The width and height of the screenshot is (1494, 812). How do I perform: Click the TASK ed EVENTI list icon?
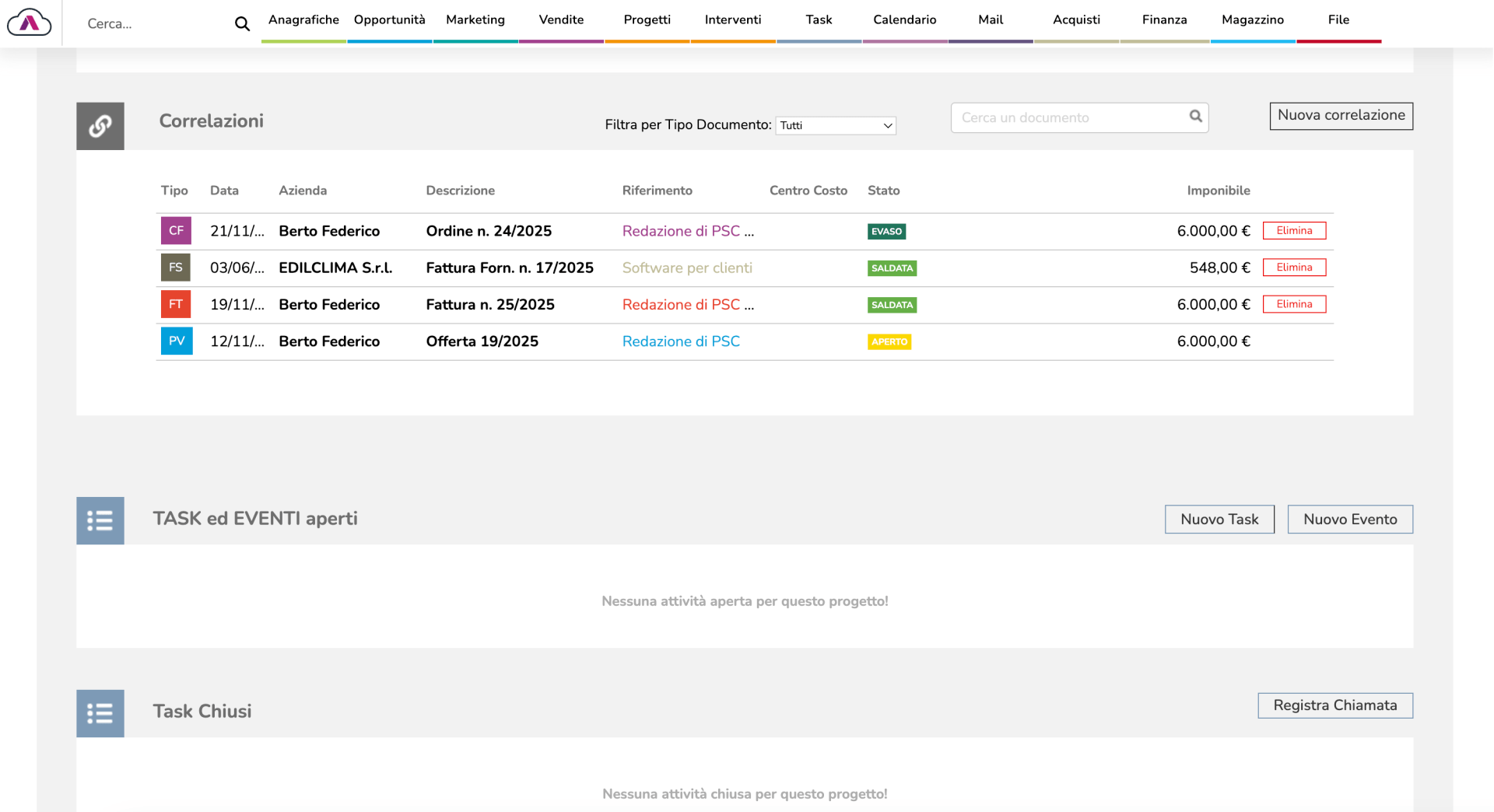[100, 520]
